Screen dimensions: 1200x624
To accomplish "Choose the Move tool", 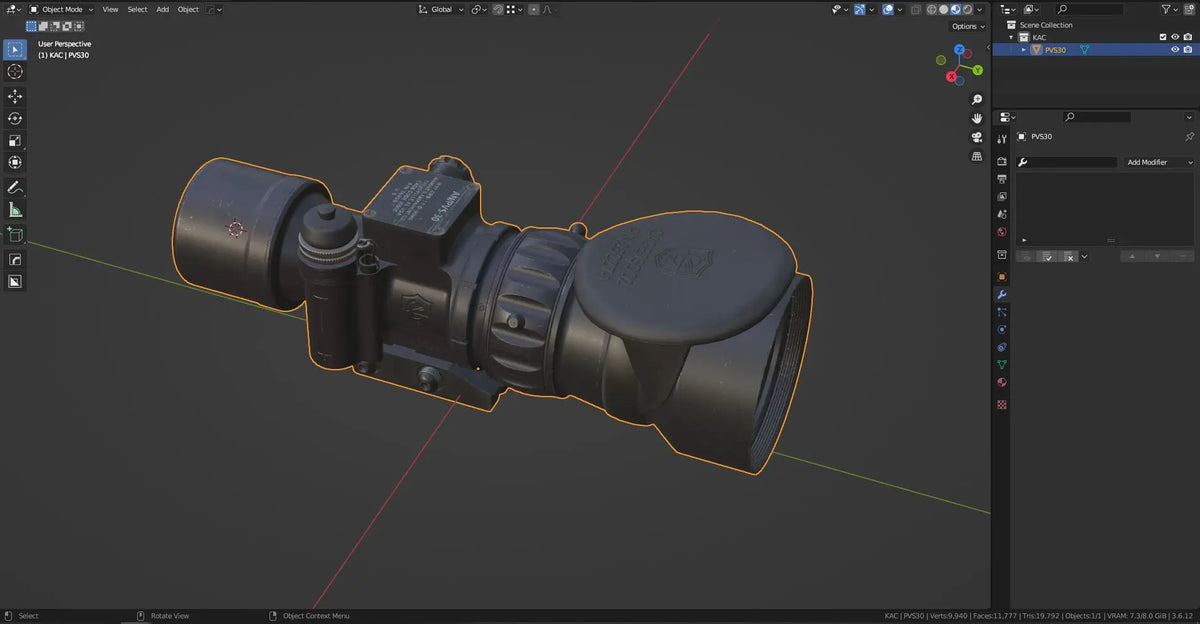I will (x=15, y=96).
